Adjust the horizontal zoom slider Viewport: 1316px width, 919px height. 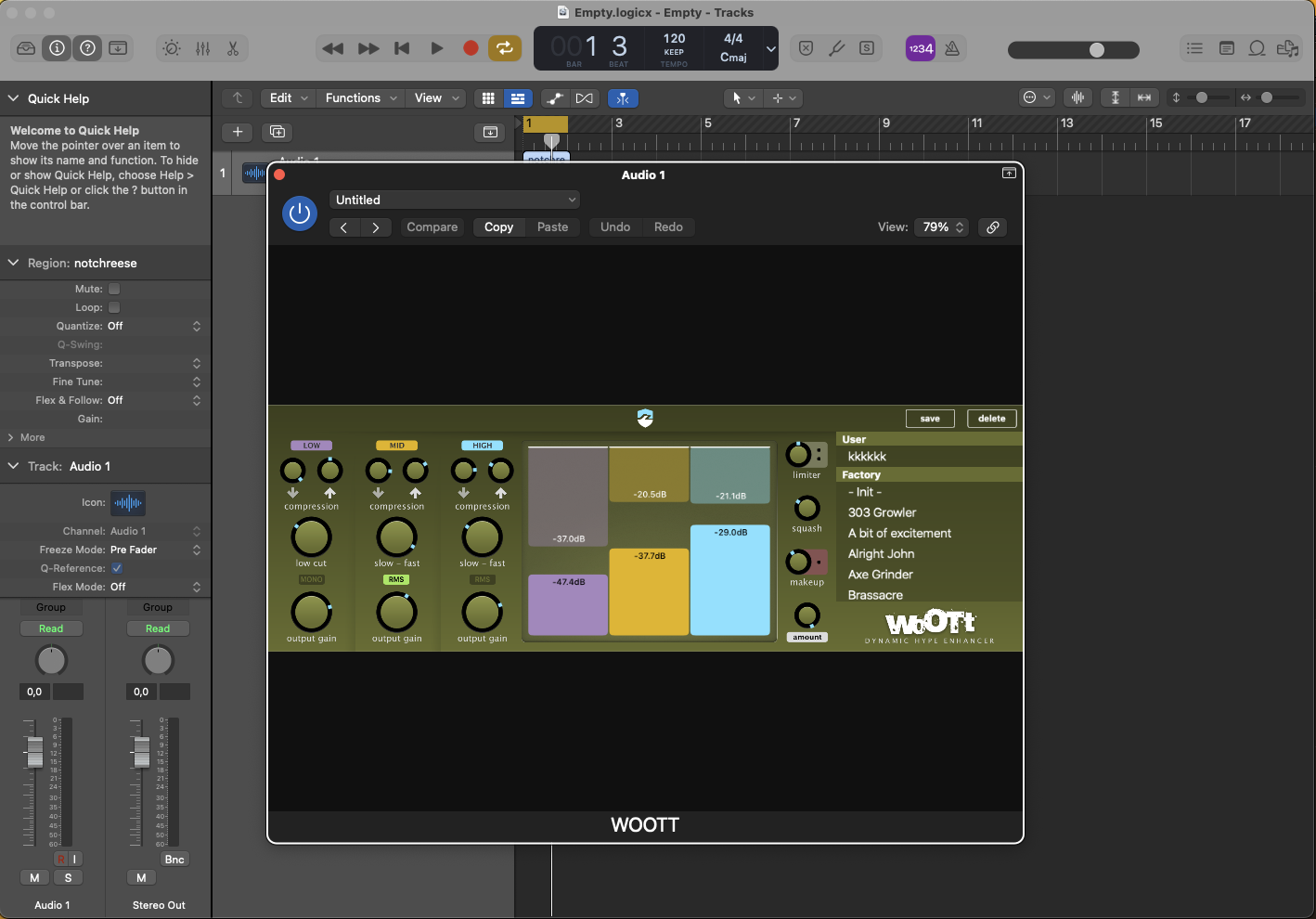point(1279,97)
